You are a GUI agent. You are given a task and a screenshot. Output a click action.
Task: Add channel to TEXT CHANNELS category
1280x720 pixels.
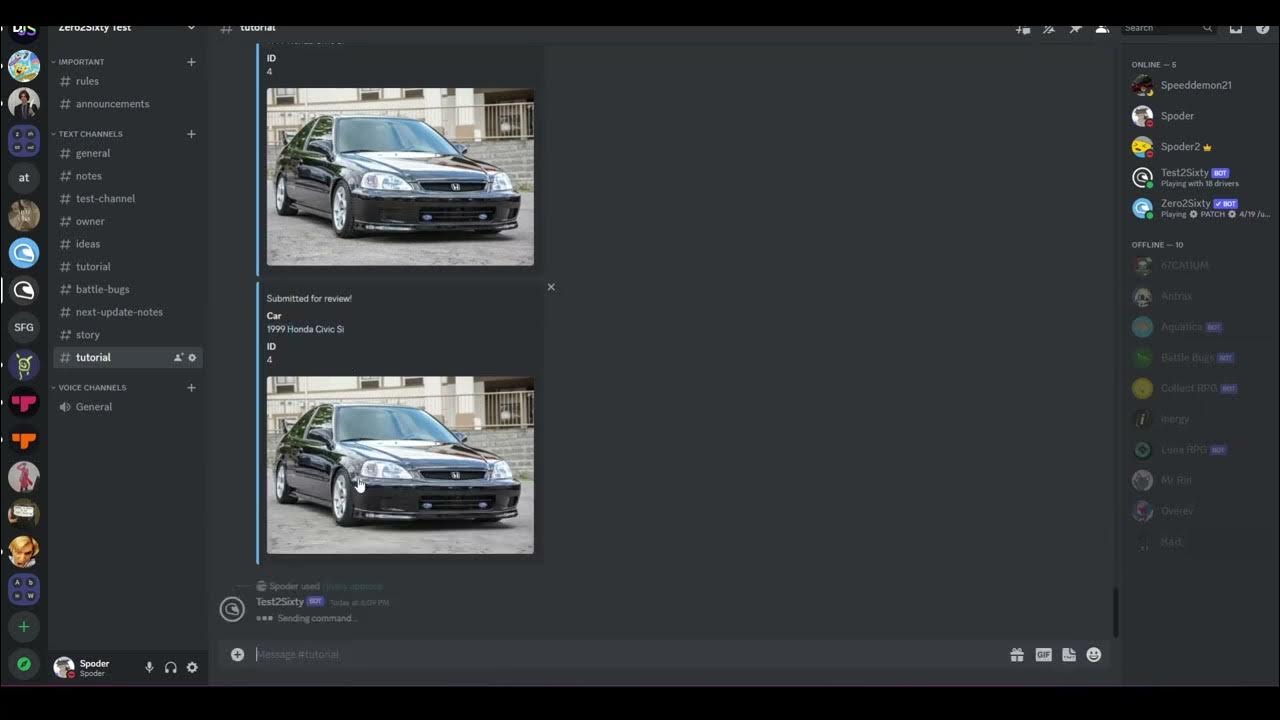click(191, 134)
